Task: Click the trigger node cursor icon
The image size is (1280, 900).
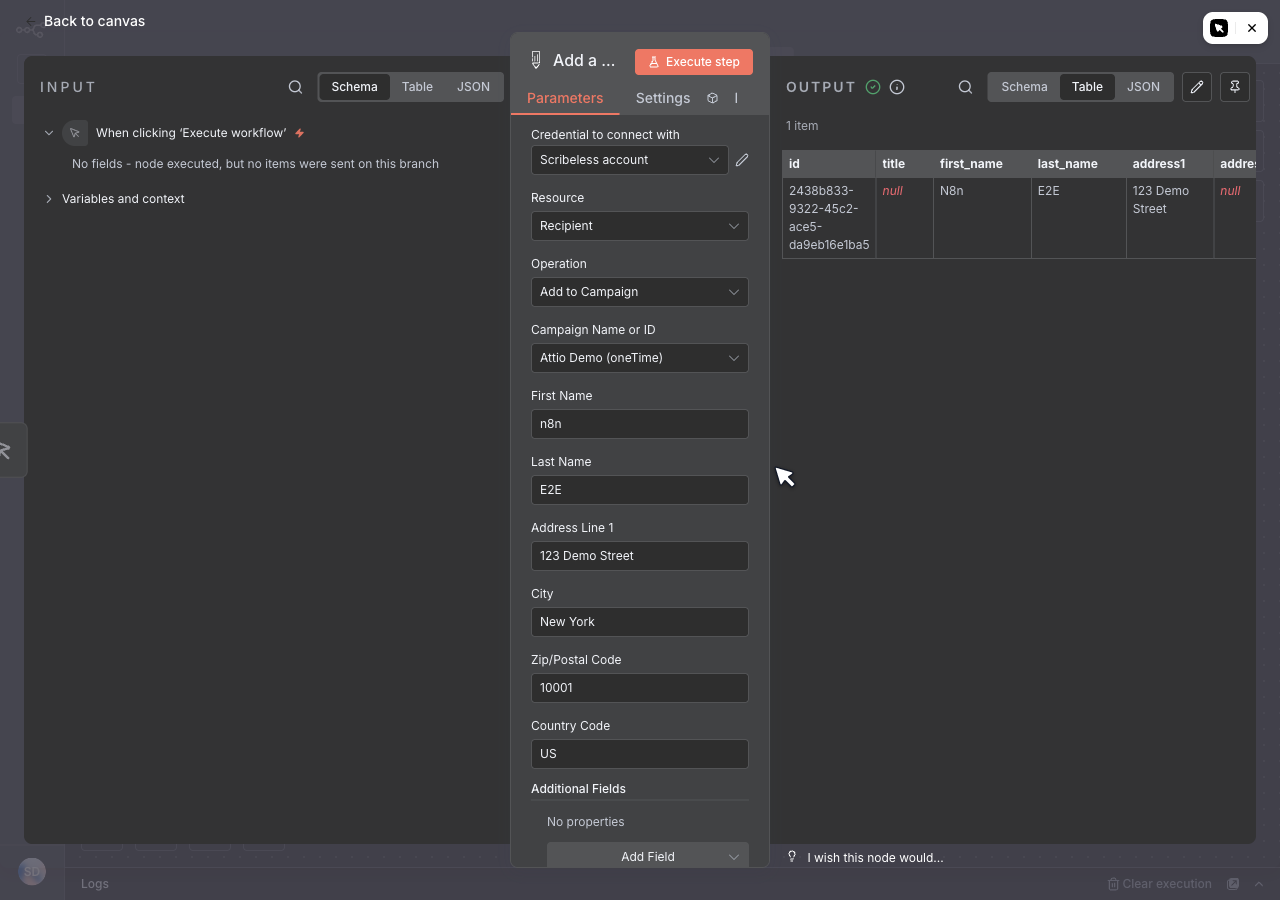Action: (75, 133)
